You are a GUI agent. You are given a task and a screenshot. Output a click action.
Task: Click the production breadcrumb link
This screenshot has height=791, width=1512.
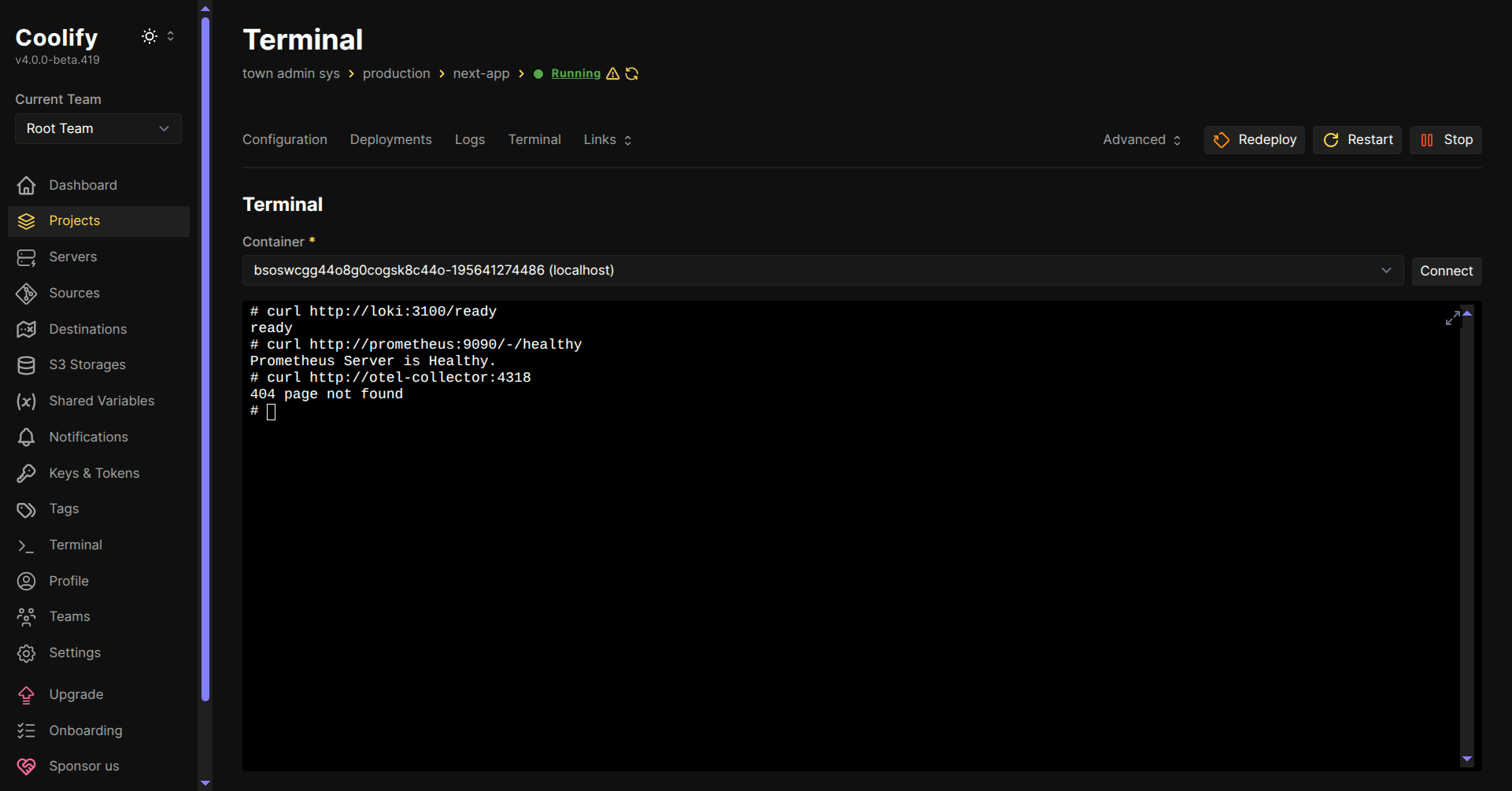click(x=396, y=74)
